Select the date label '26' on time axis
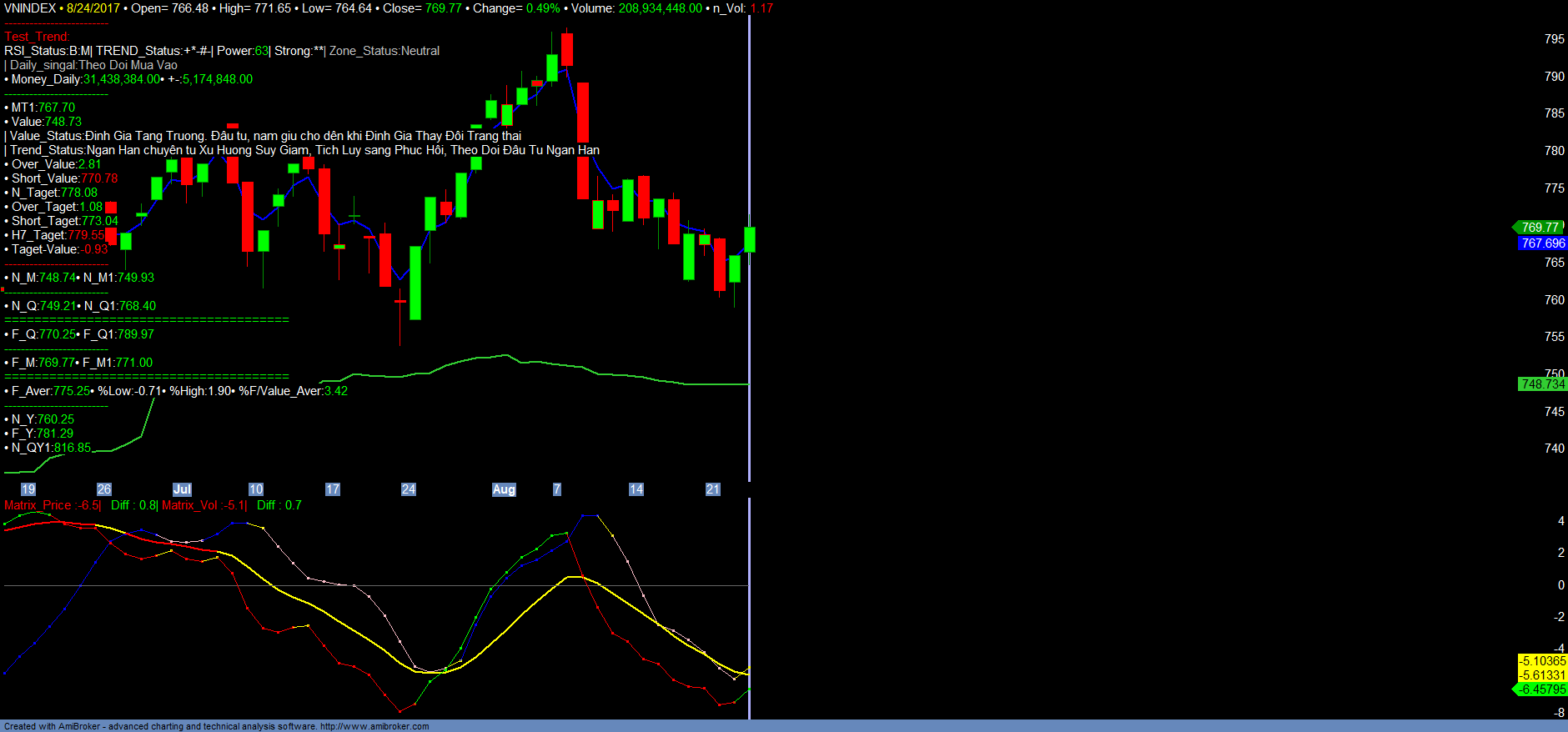 pyautogui.click(x=104, y=489)
